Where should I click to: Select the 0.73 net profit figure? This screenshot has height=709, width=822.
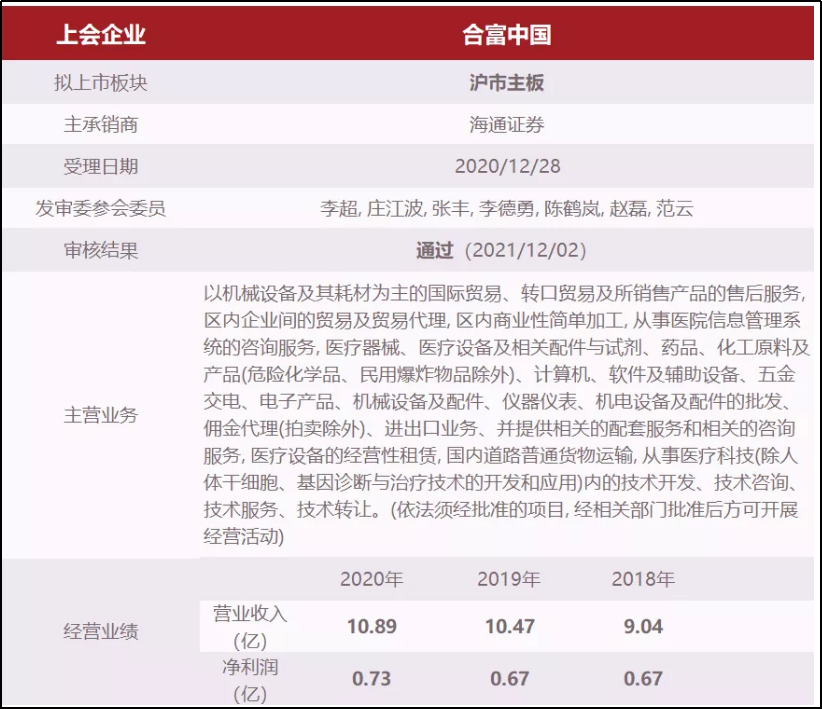pos(372,678)
